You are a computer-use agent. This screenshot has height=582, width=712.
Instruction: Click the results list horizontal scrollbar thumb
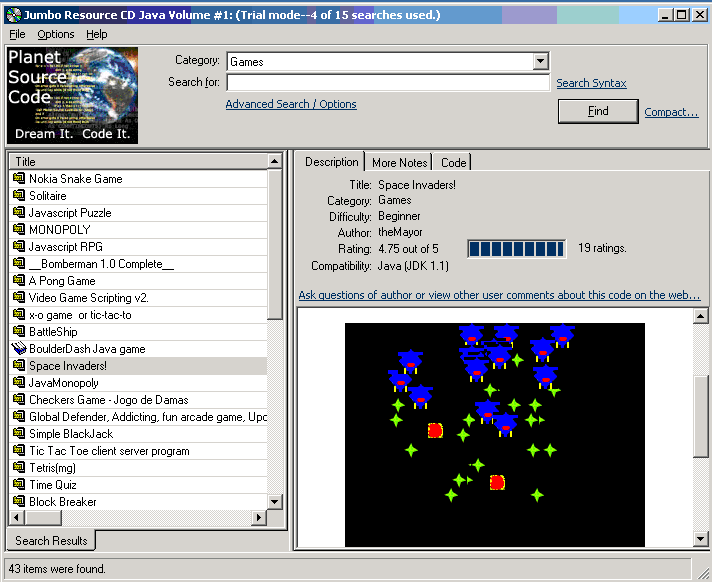pyautogui.click(x=44, y=518)
